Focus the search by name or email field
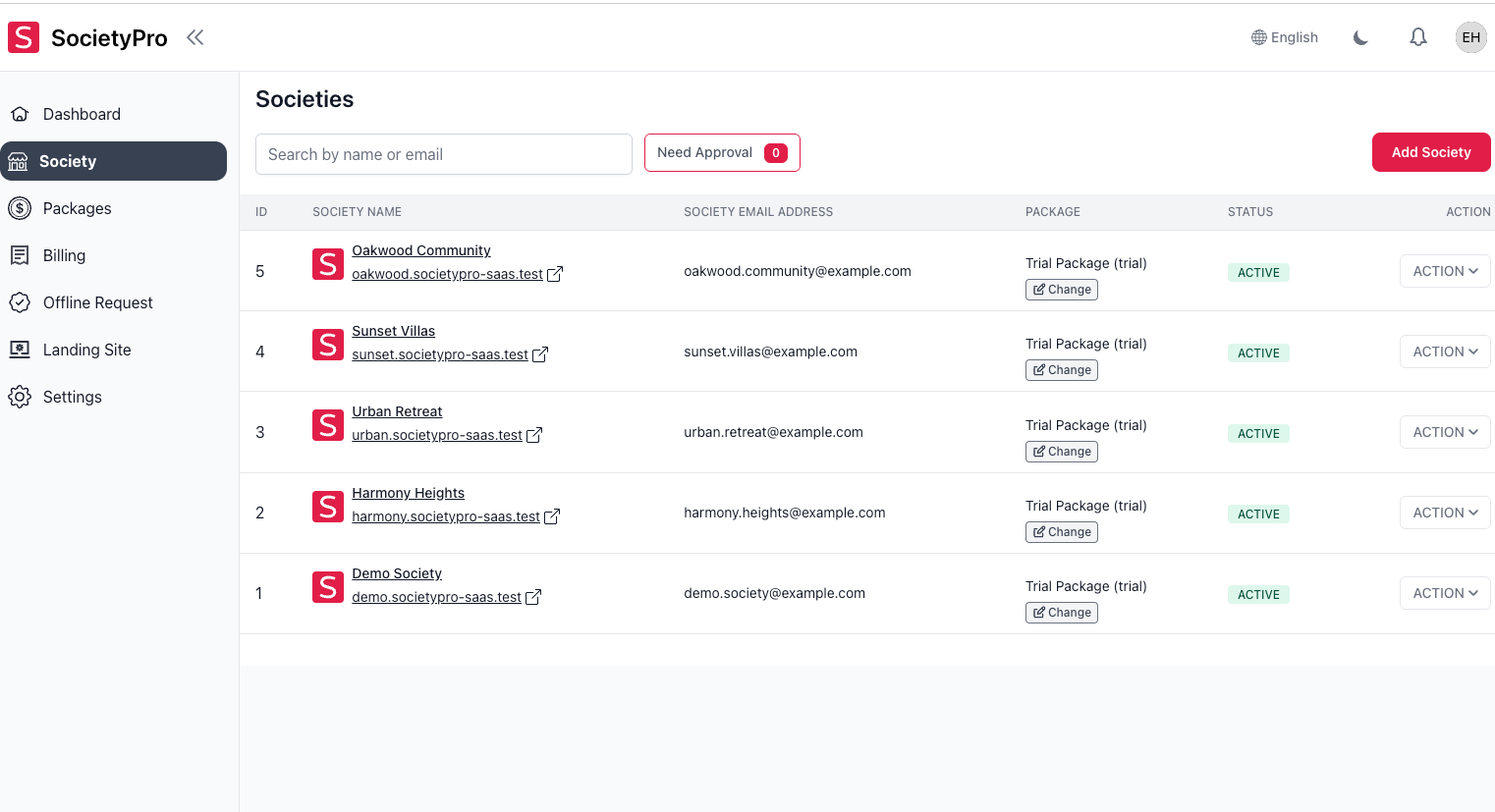1495x812 pixels. tap(443, 154)
